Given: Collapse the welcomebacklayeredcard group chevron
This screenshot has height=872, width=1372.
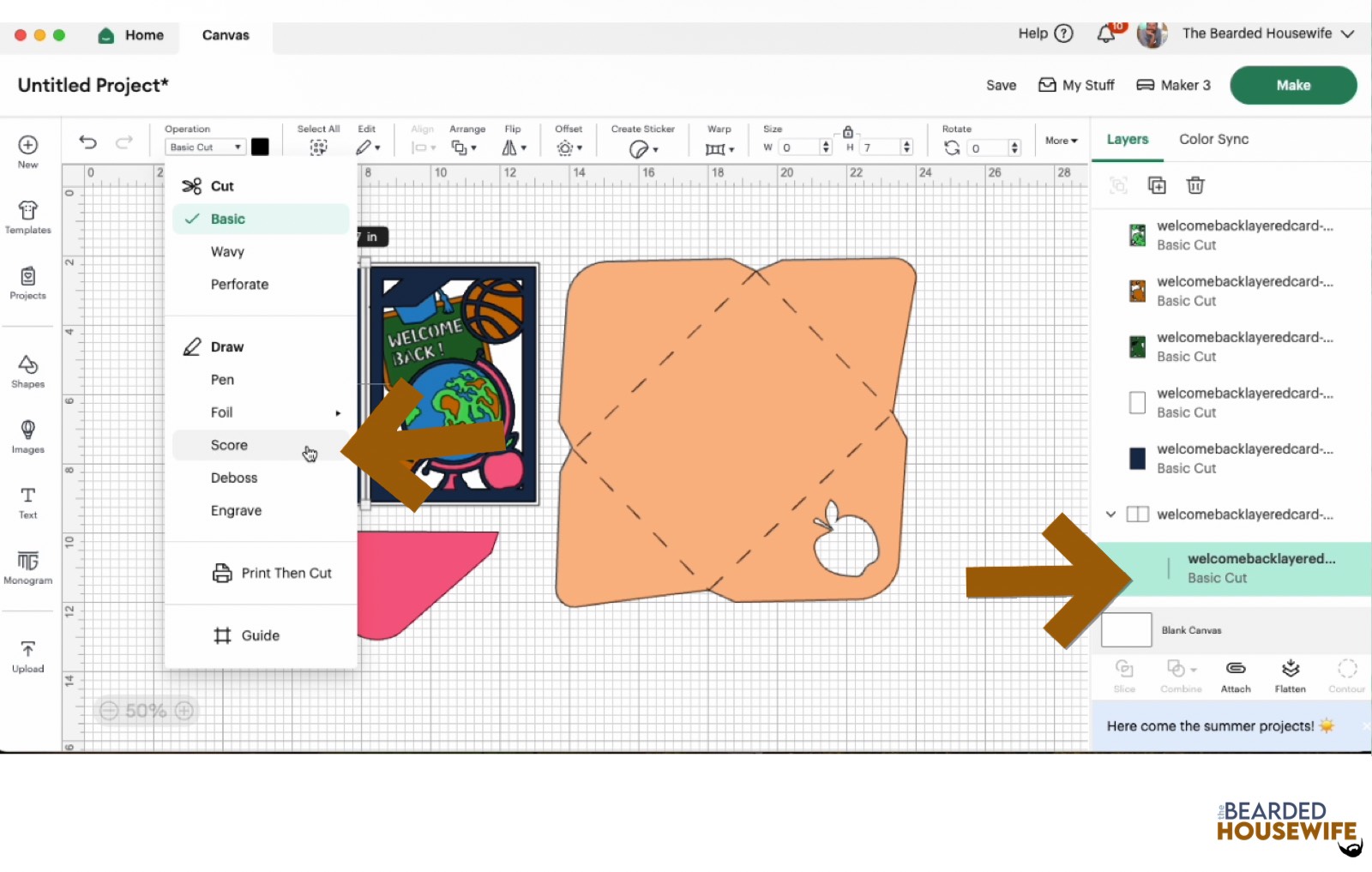Looking at the screenshot, I should 1110,514.
